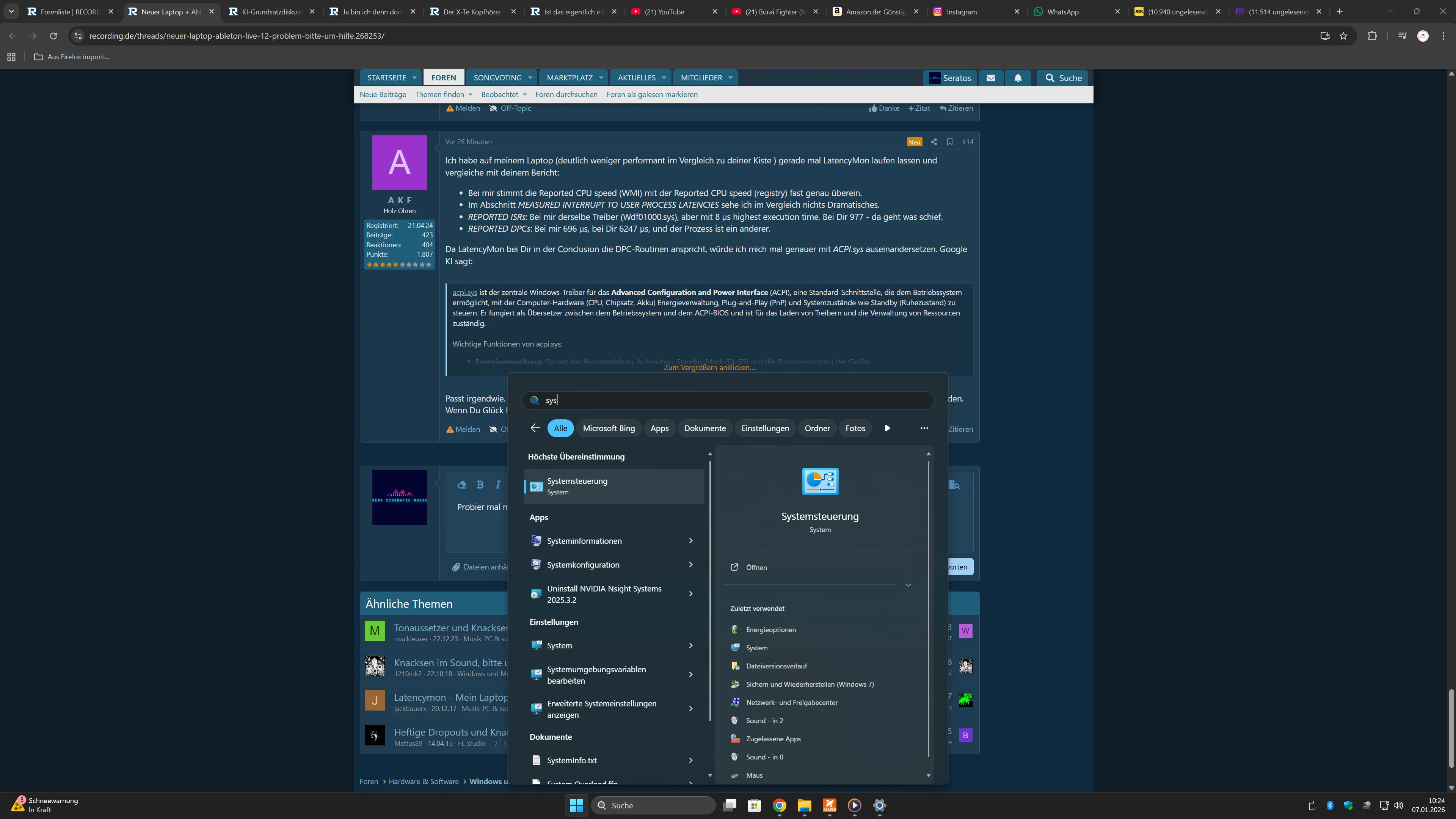Share post #14 via share icon

pyautogui.click(x=934, y=142)
